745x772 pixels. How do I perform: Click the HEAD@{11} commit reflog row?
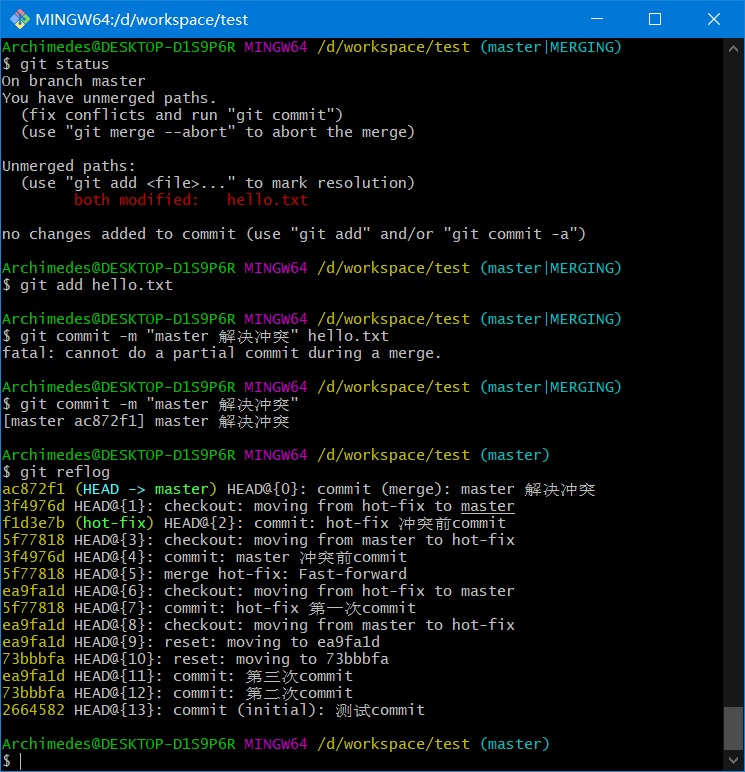tap(178, 676)
